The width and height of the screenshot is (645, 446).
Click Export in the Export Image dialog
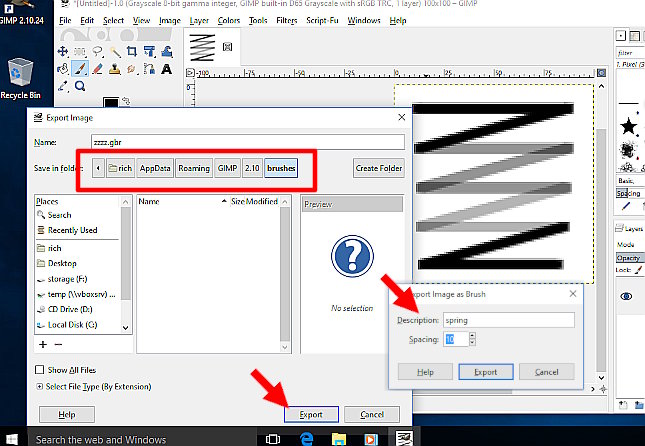pyautogui.click(x=311, y=414)
